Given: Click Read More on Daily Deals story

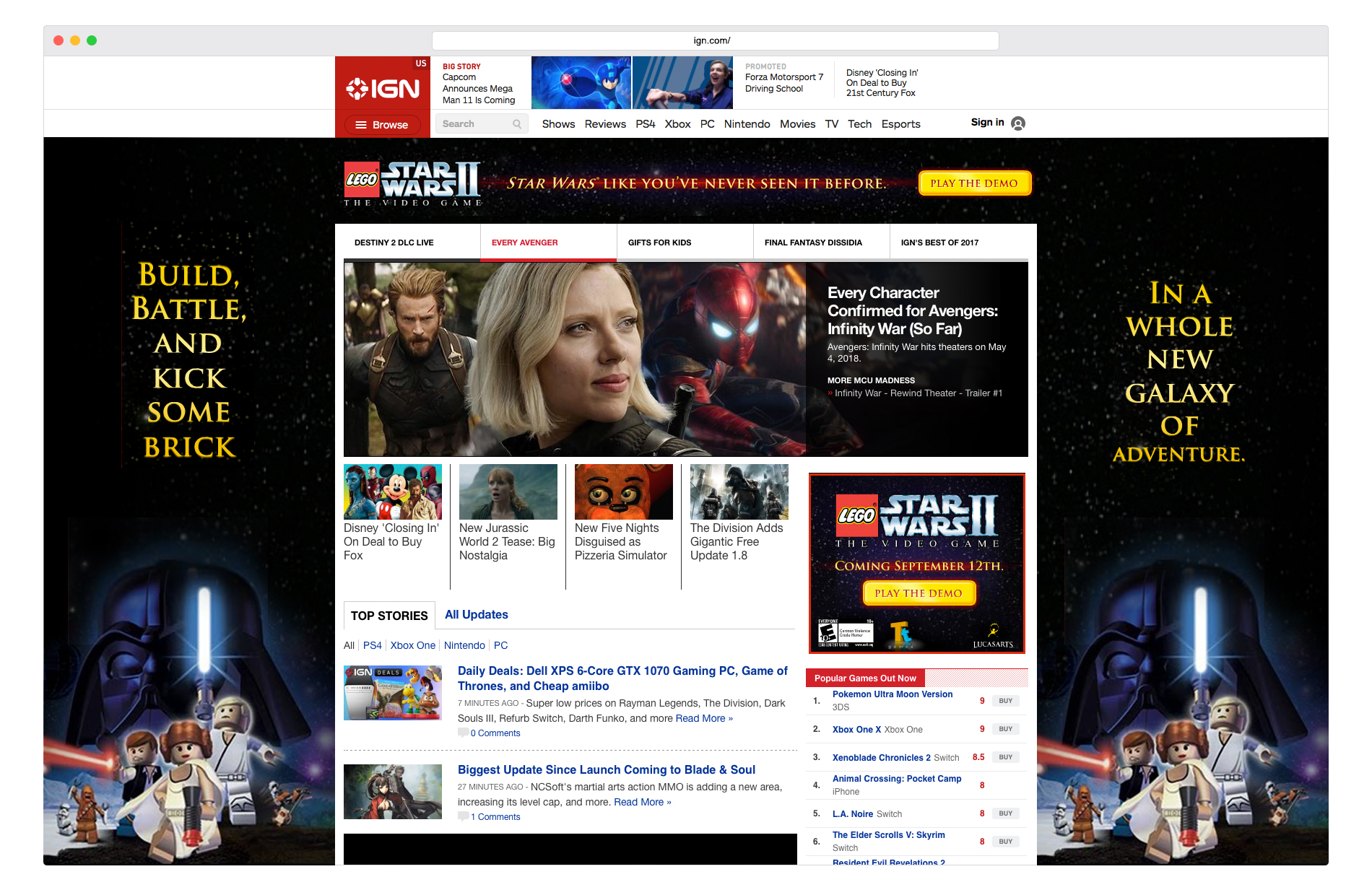Looking at the screenshot, I should click(x=704, y=719).
